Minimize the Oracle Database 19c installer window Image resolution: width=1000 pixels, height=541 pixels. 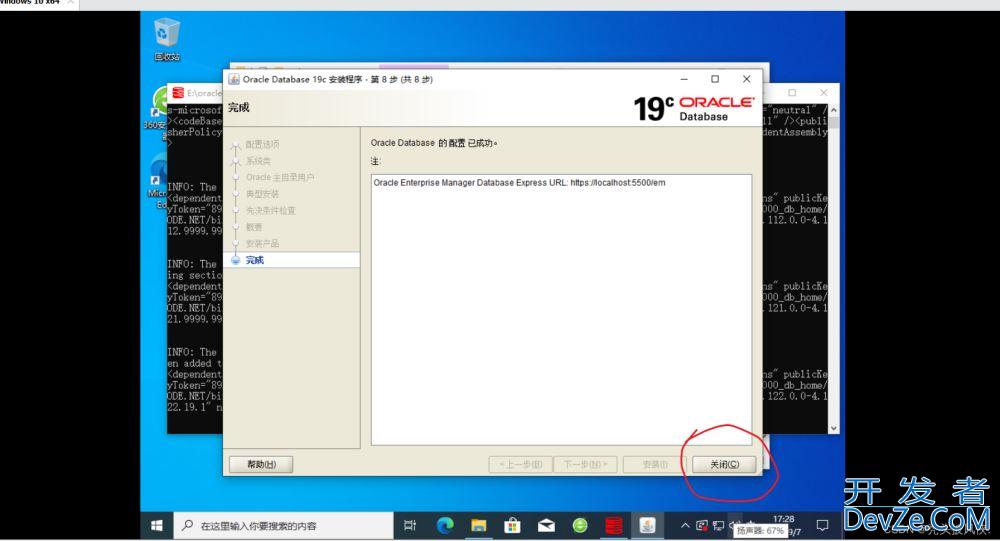click(x=684, y=79)
